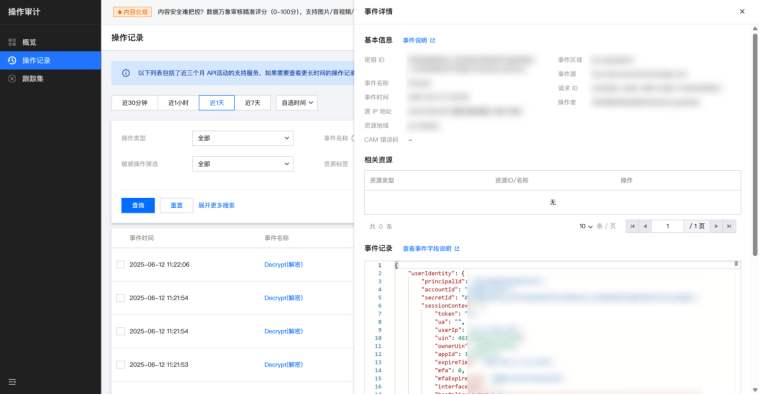Expand the 敏感操作筛选 dropdown

(243, 164)
